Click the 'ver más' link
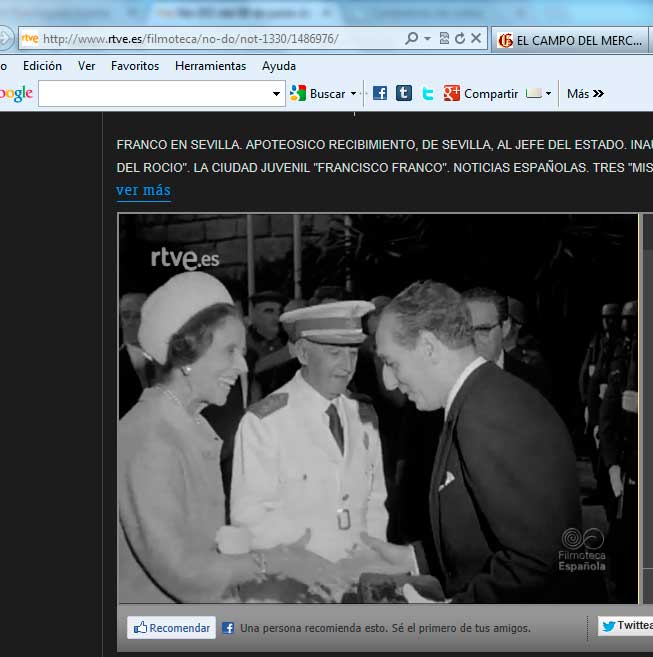Image resolution: width=653 pixels, height=657 pixels. (143, 190)
